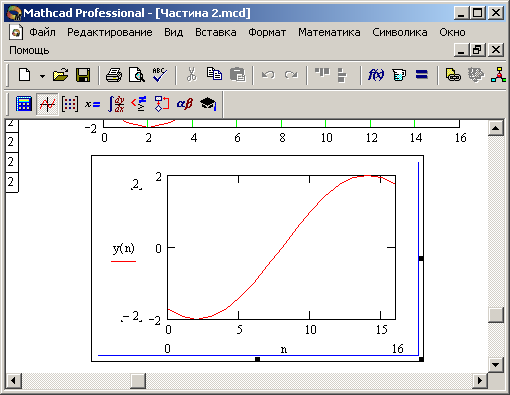Paste from clipboard

click(238, 75)
